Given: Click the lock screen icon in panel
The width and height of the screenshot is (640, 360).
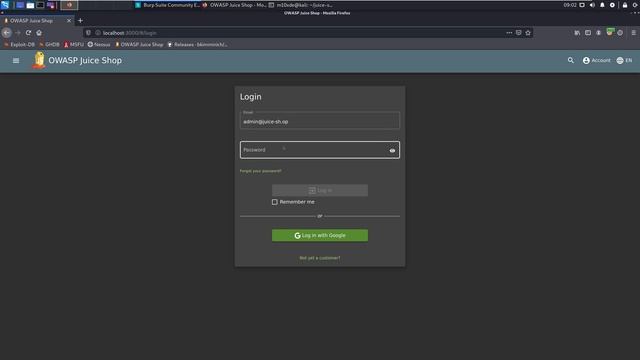Looking at the screenshot, I should coord(624,5).
